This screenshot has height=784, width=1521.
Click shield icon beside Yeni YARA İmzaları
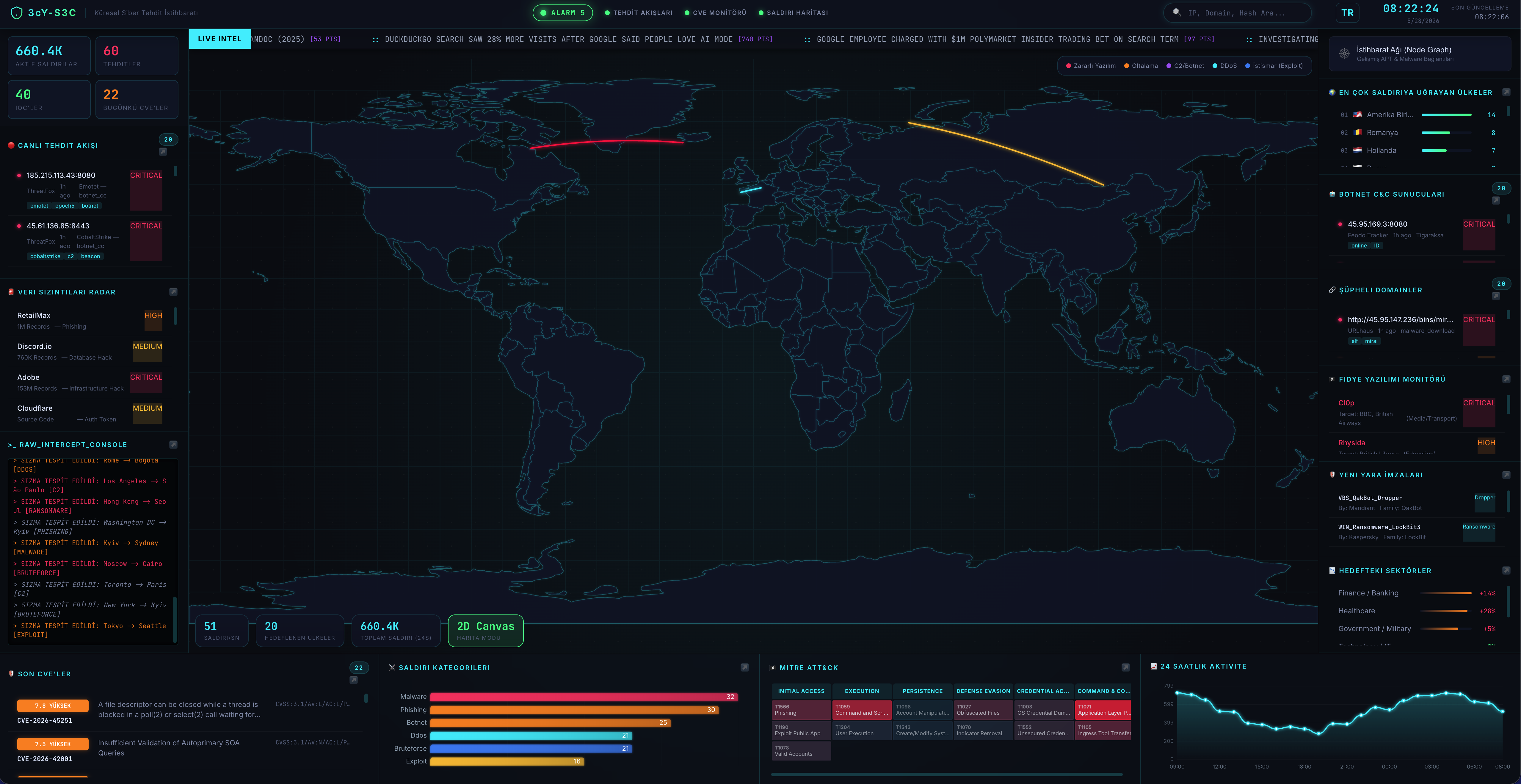tap(1332, 475)
